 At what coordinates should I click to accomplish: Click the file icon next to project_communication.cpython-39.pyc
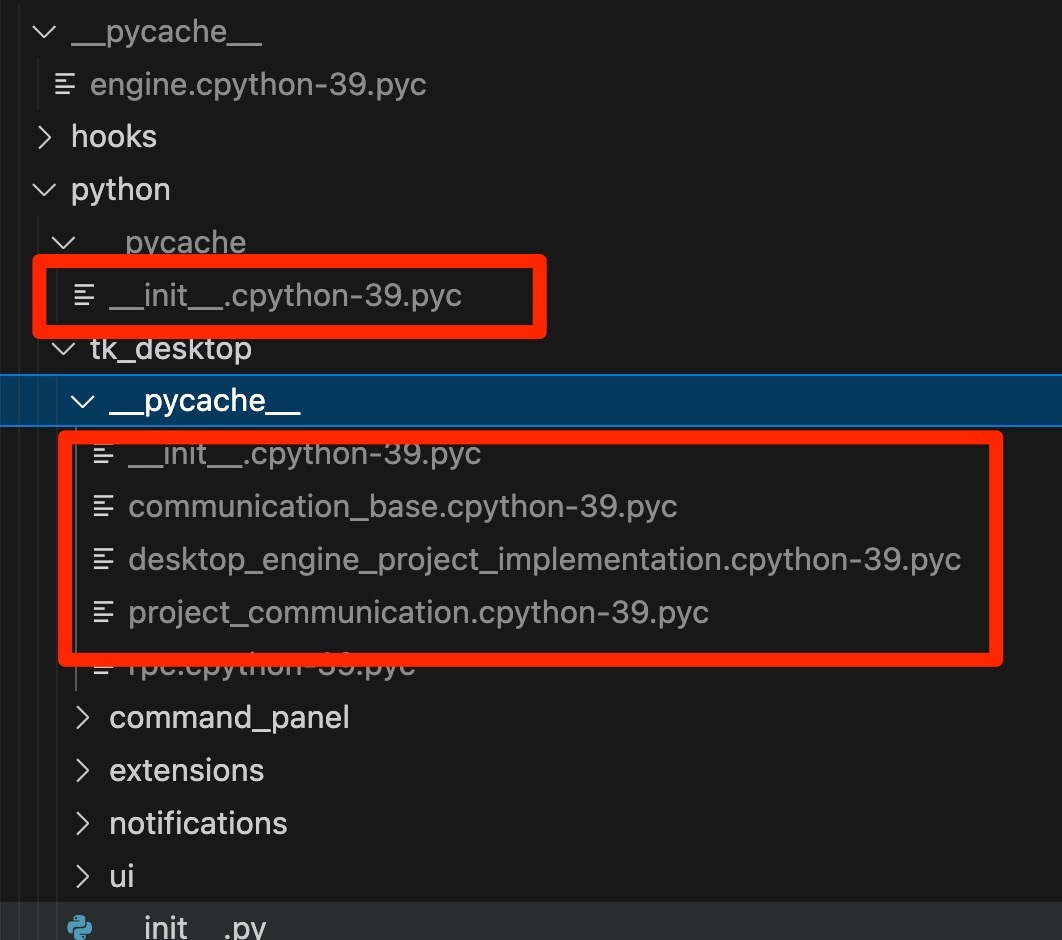tap(104, 612)
